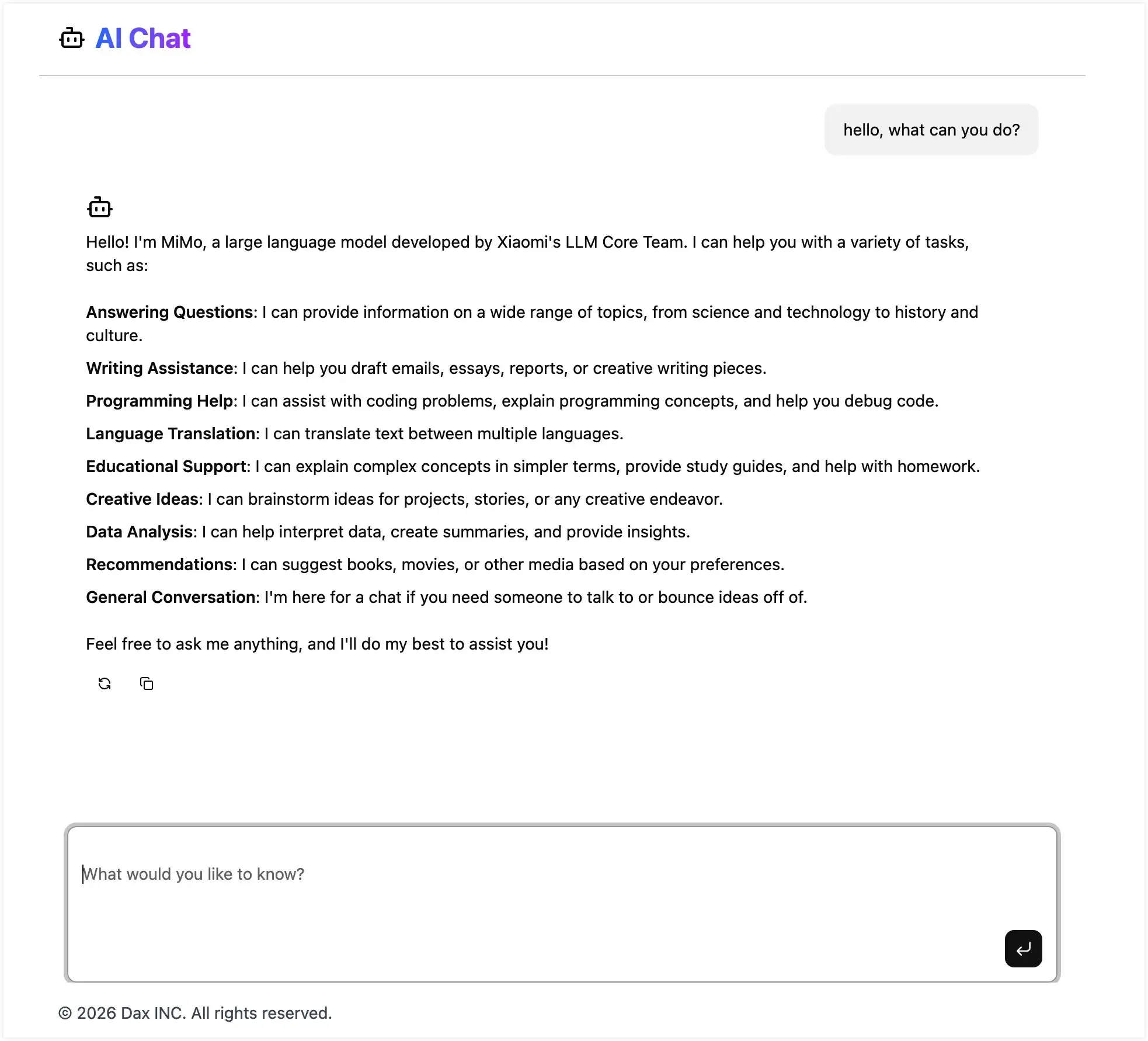
Task: Click the AI Chat title
Action: click(x=143, y=39)
